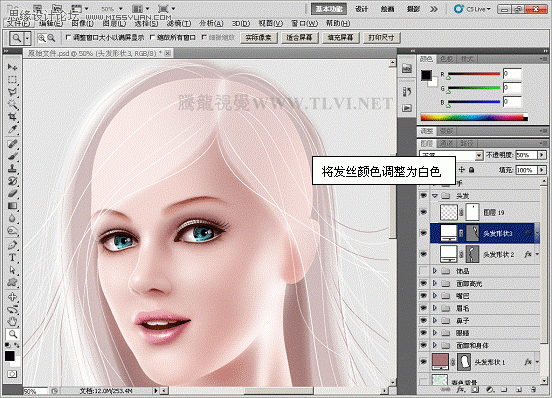
Task: Expand the 面部高光 group triangle
Action: point(435,283)
